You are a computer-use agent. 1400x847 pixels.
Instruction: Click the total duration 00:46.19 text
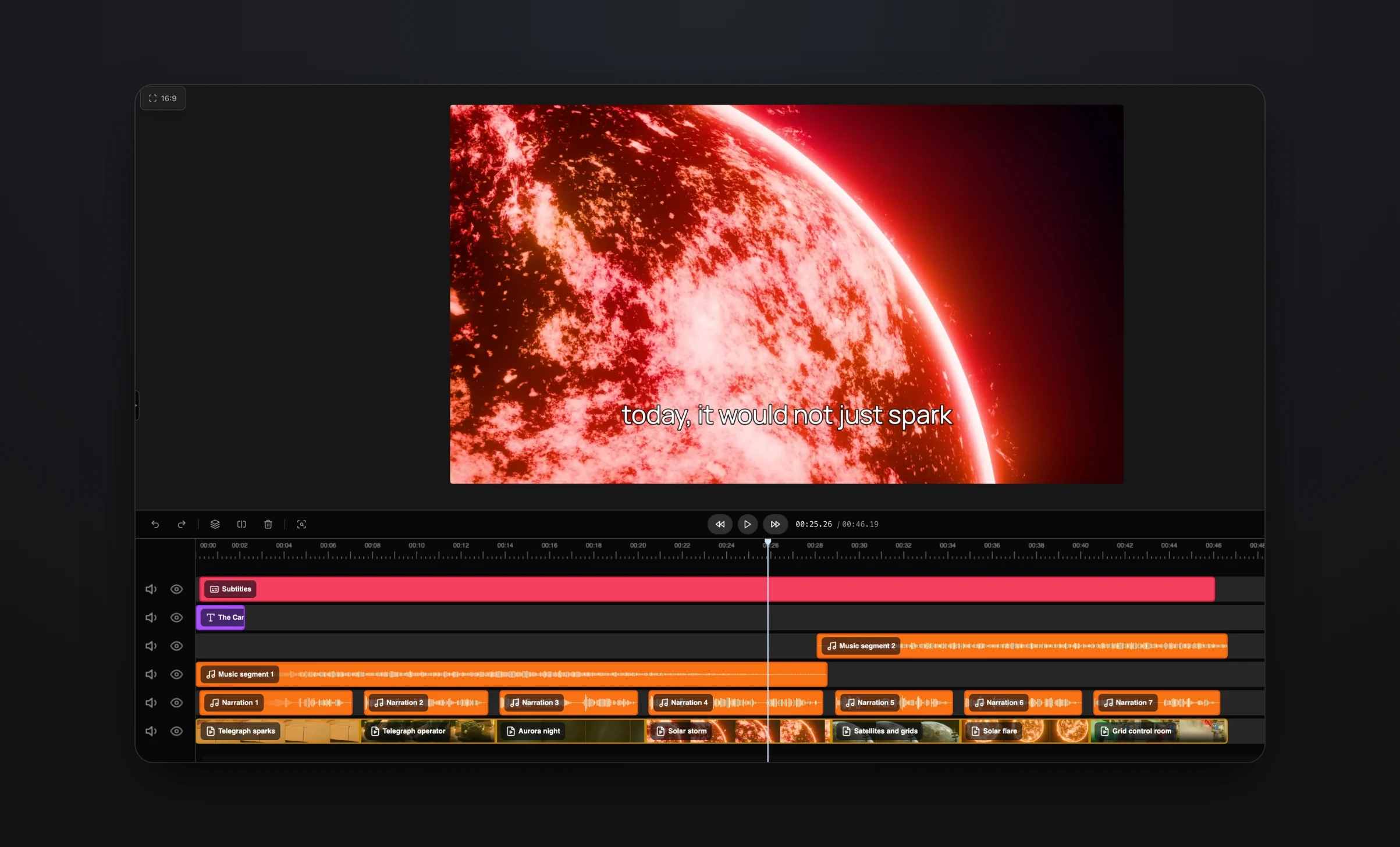(x=860, y=524)
